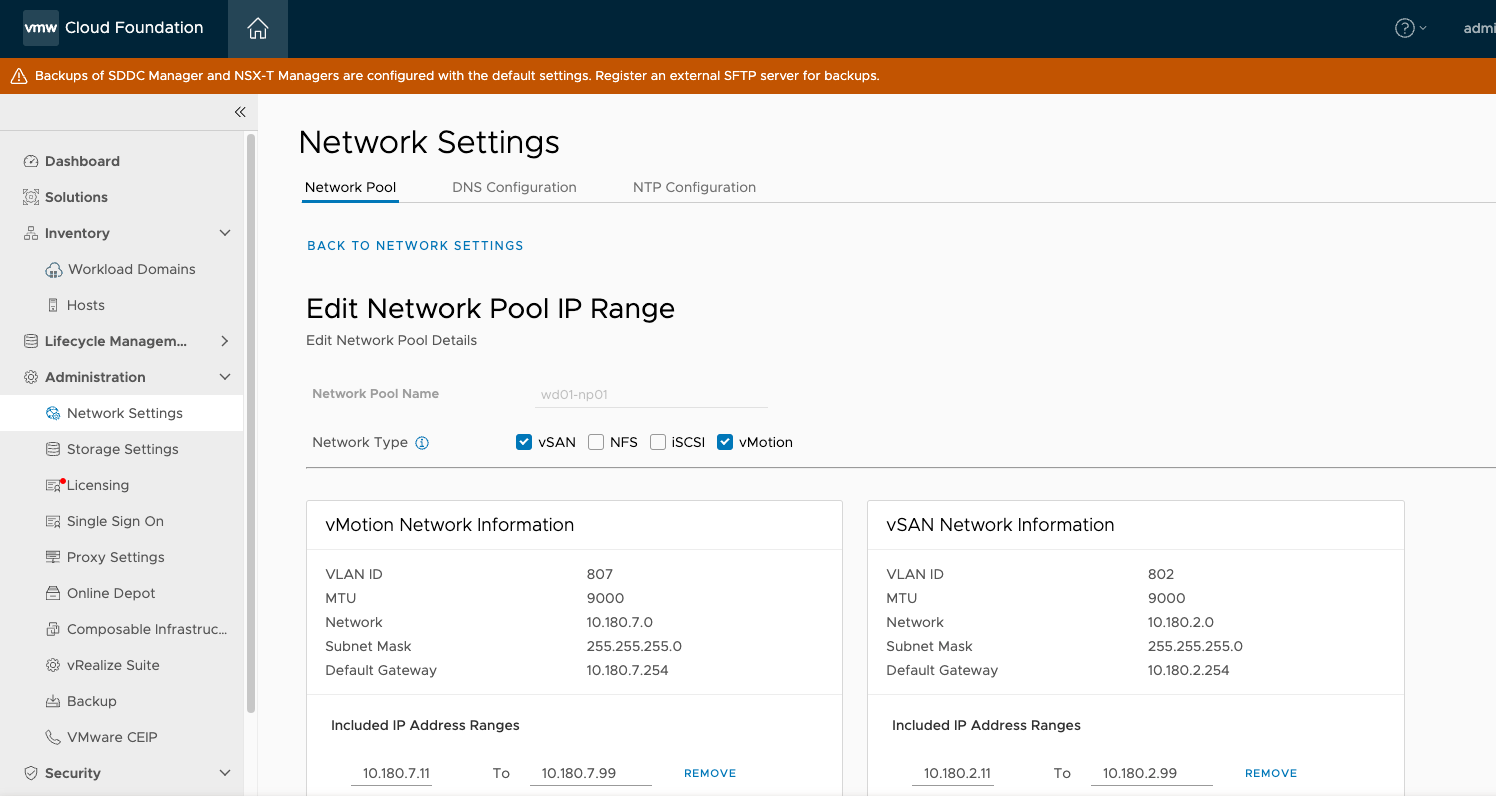This screenshot has width=1496, height=796.
Task: Open VMware CEIP in sidebar
Action: pyautogui.click(x=112, y=737)
